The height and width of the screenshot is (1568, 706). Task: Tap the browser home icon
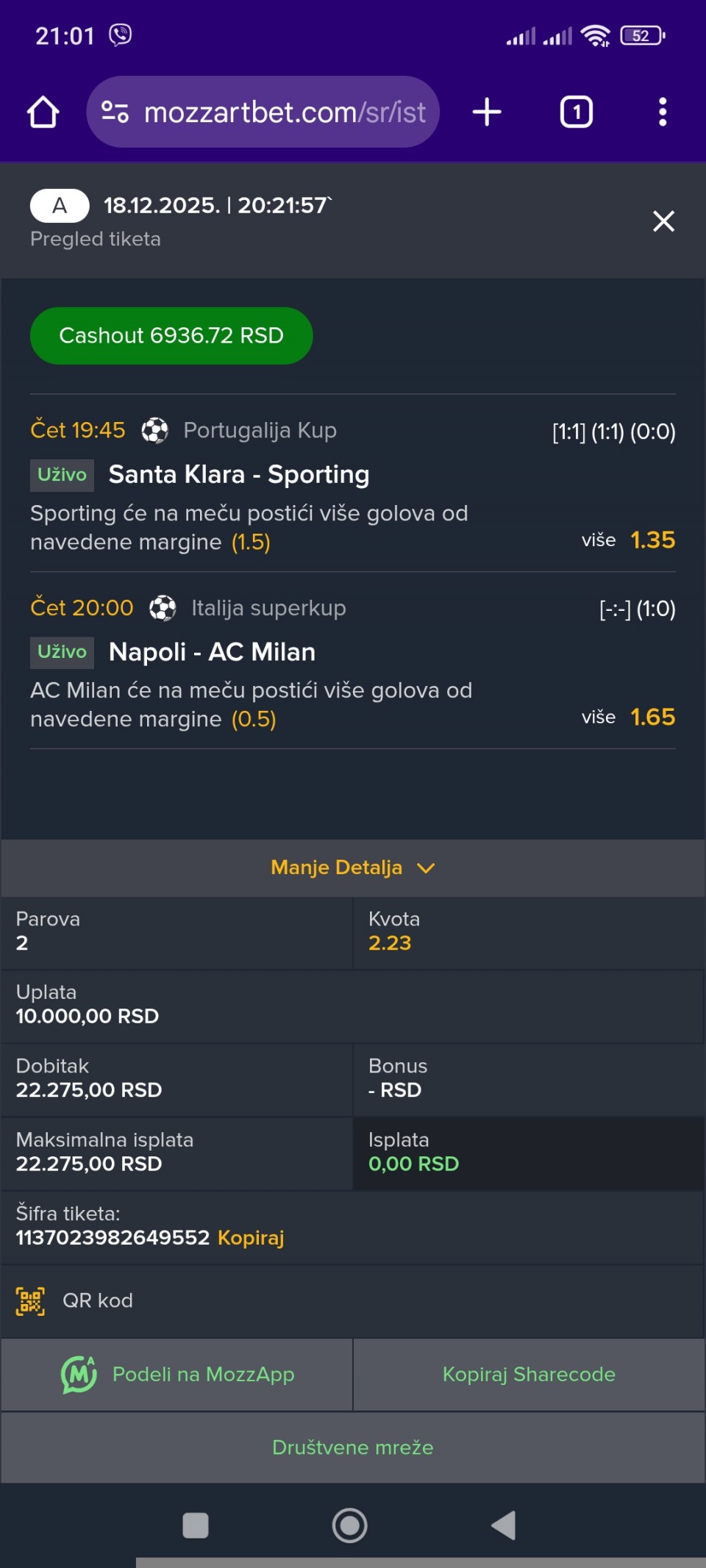(x=43, y=112)
